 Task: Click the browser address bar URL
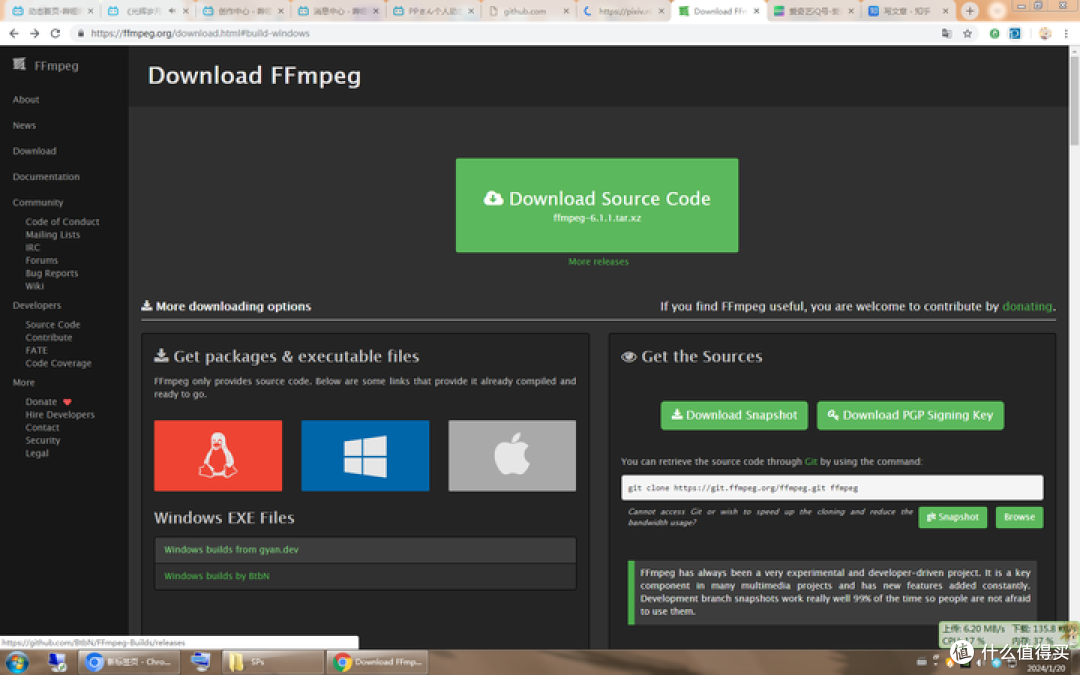(x=200, y=33)
